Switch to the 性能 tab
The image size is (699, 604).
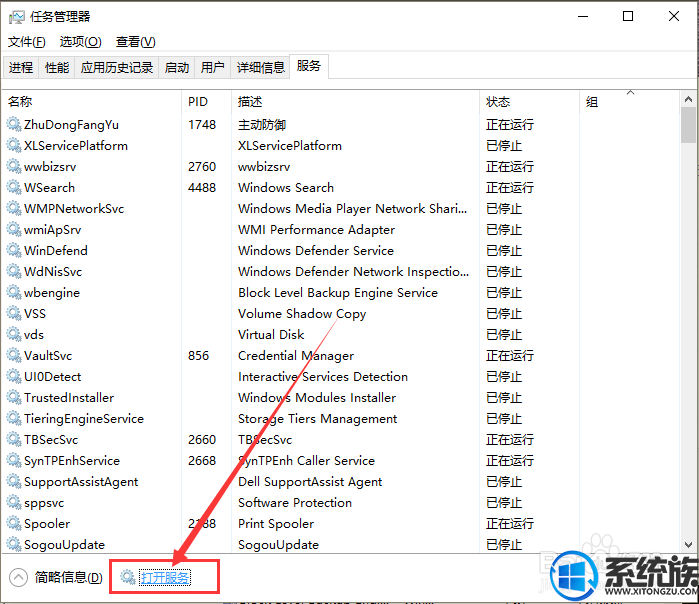click(x=57, y=68)
